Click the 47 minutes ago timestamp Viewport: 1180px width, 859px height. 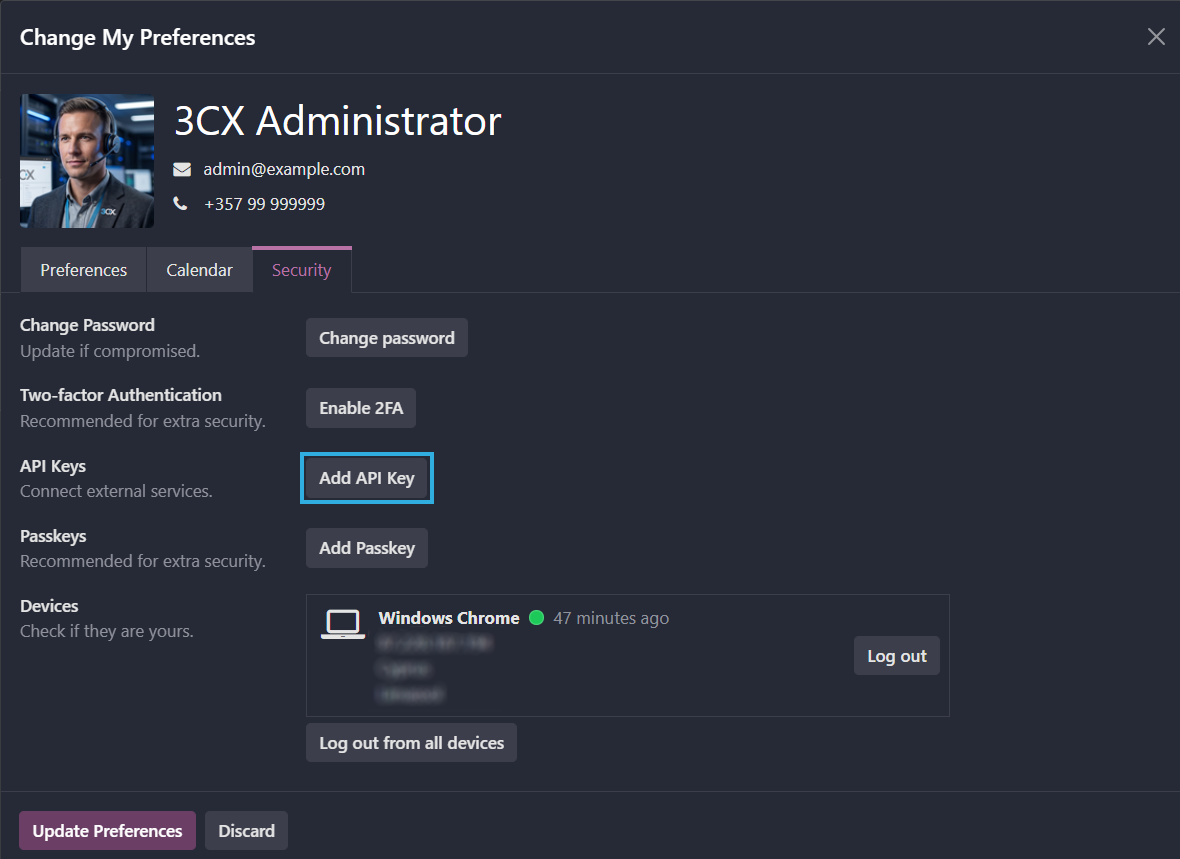pos(611,618)
